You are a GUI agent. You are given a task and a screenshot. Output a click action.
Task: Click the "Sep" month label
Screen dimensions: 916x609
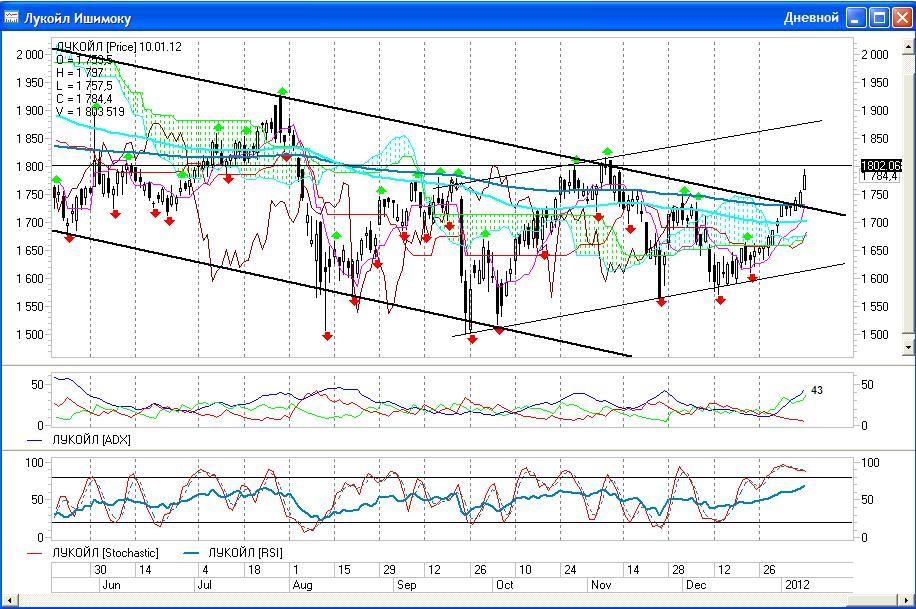(x=407, y=585)
